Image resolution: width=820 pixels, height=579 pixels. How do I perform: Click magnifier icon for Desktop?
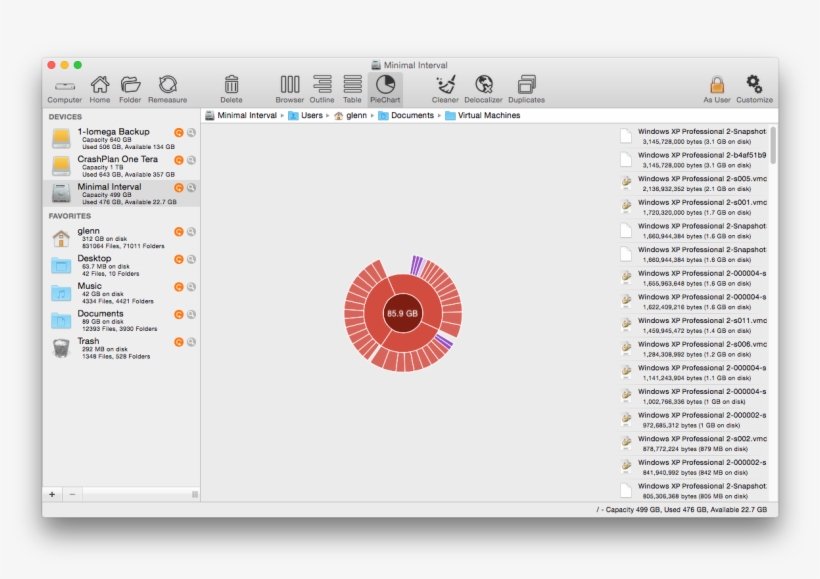pyautogui.click(x=191, y=259)
